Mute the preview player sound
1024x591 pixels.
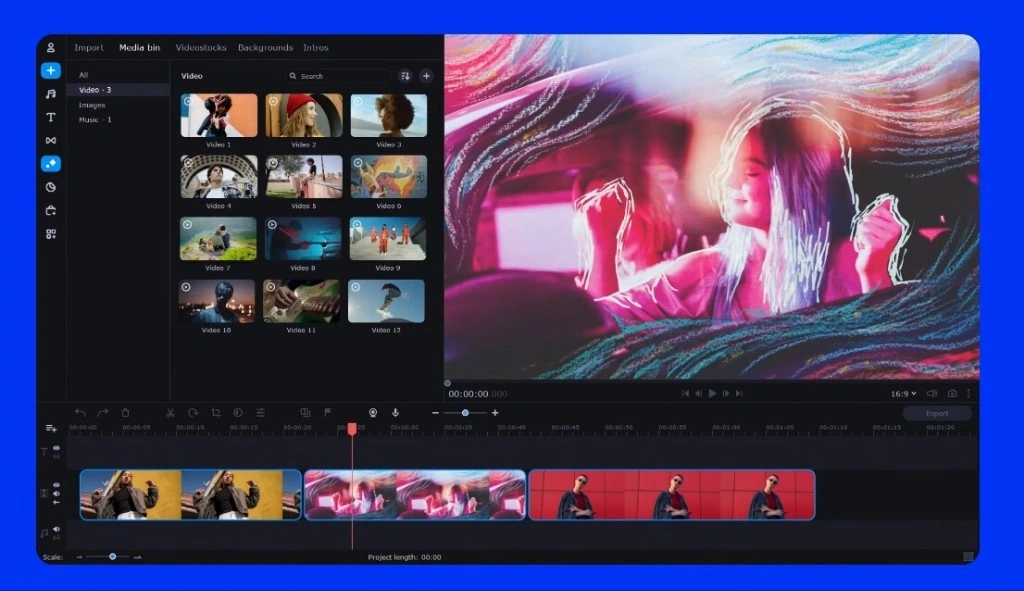point(932,393)
